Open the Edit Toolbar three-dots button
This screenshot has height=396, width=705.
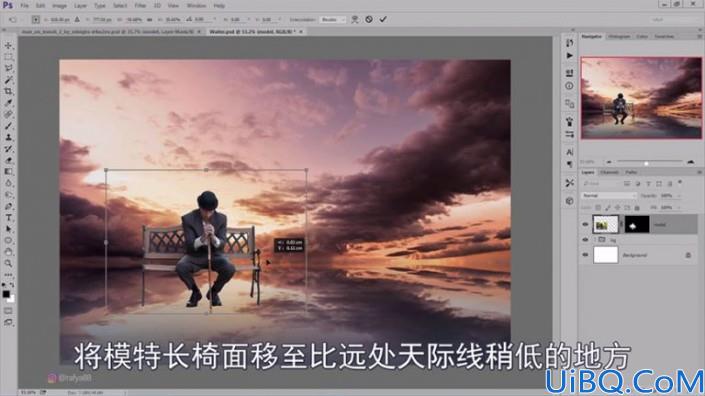coord(9,275)
